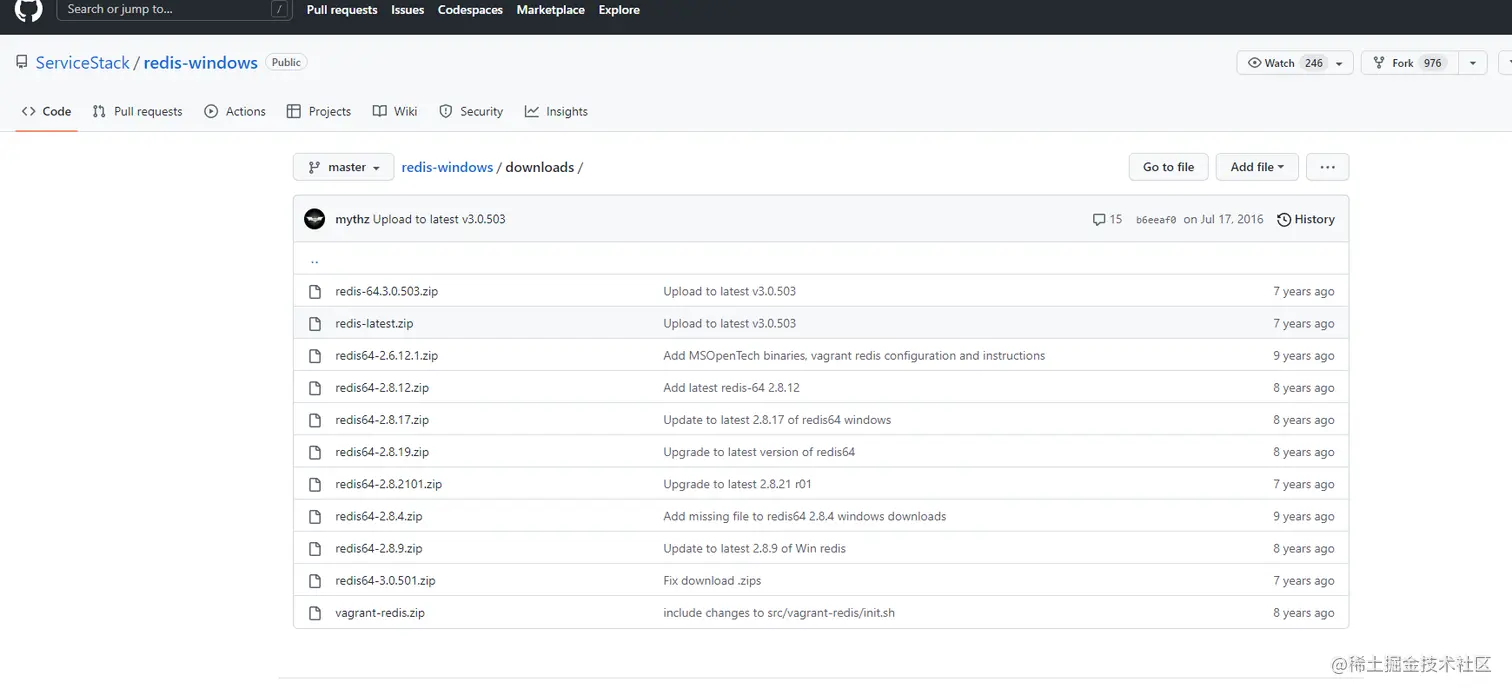Open redis64-3.0.501.zip file
Screen dimensions: 1512x695
pos(385,580)
